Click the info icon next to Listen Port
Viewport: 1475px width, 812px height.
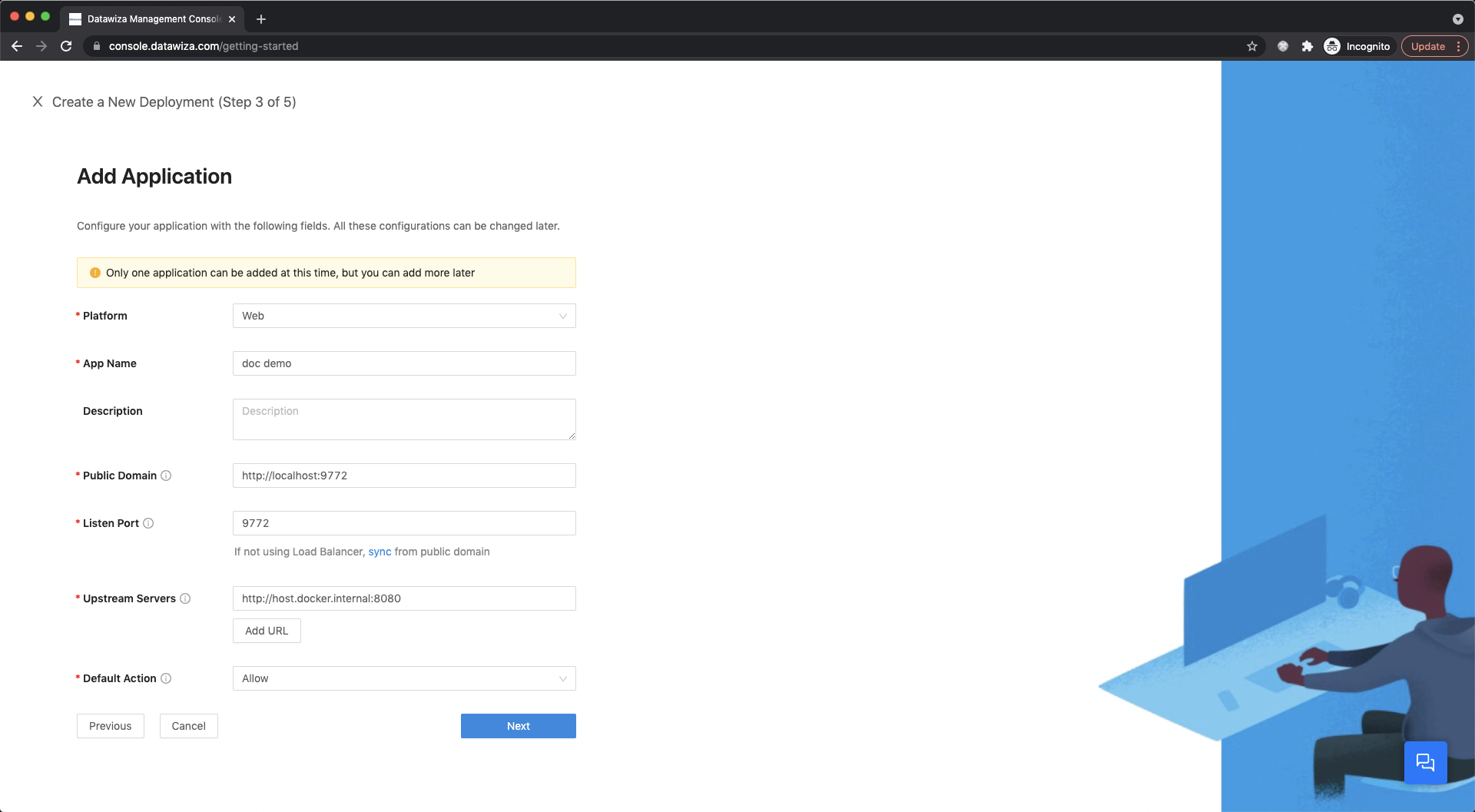coord(148,523)
